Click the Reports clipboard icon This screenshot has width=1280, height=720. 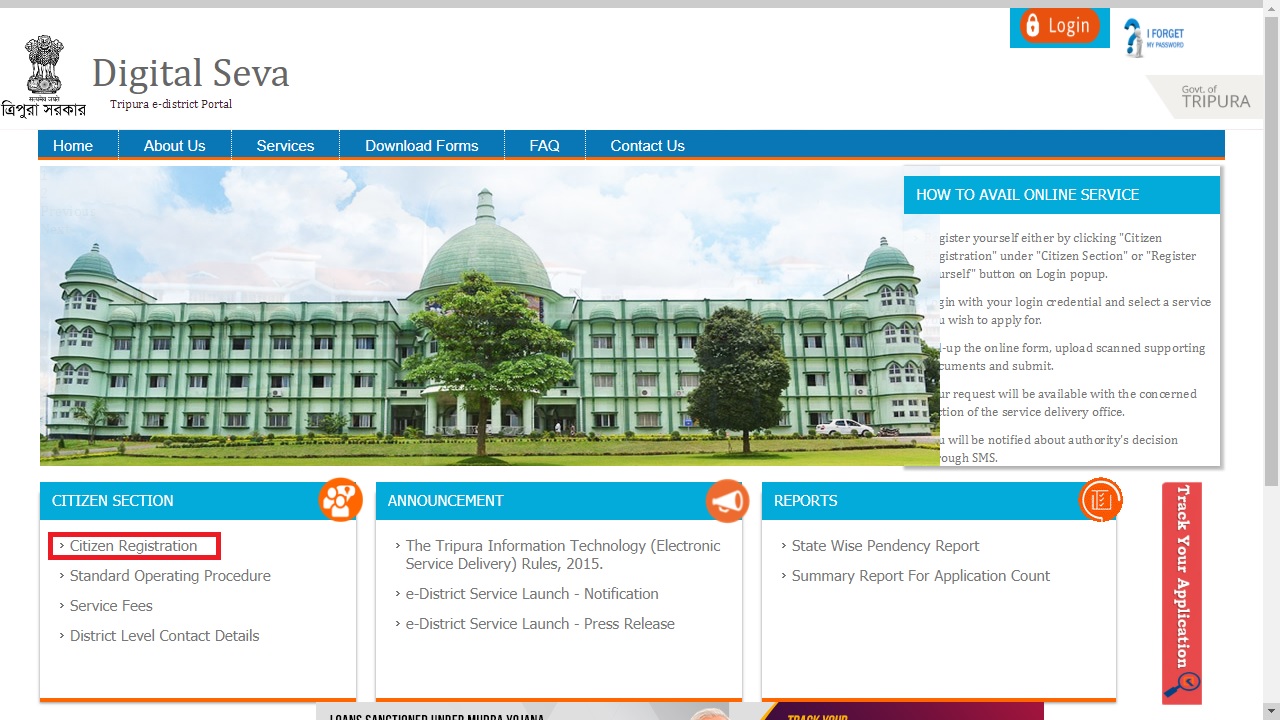(1100, 500)
